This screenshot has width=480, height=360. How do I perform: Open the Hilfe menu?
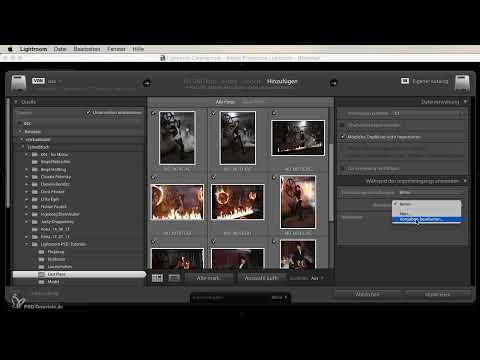[x=138, y=49]
